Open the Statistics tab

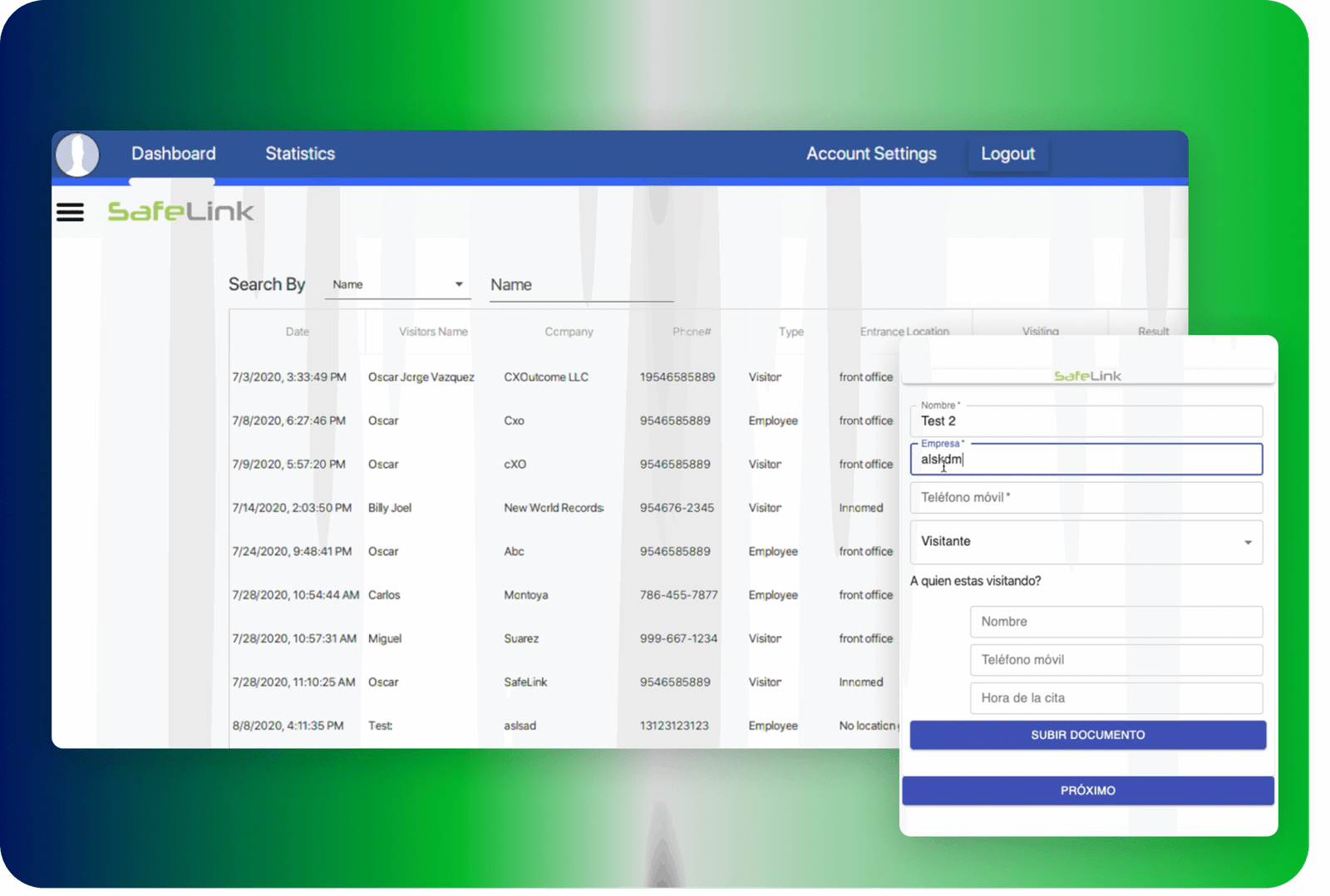tap(300, 154)
